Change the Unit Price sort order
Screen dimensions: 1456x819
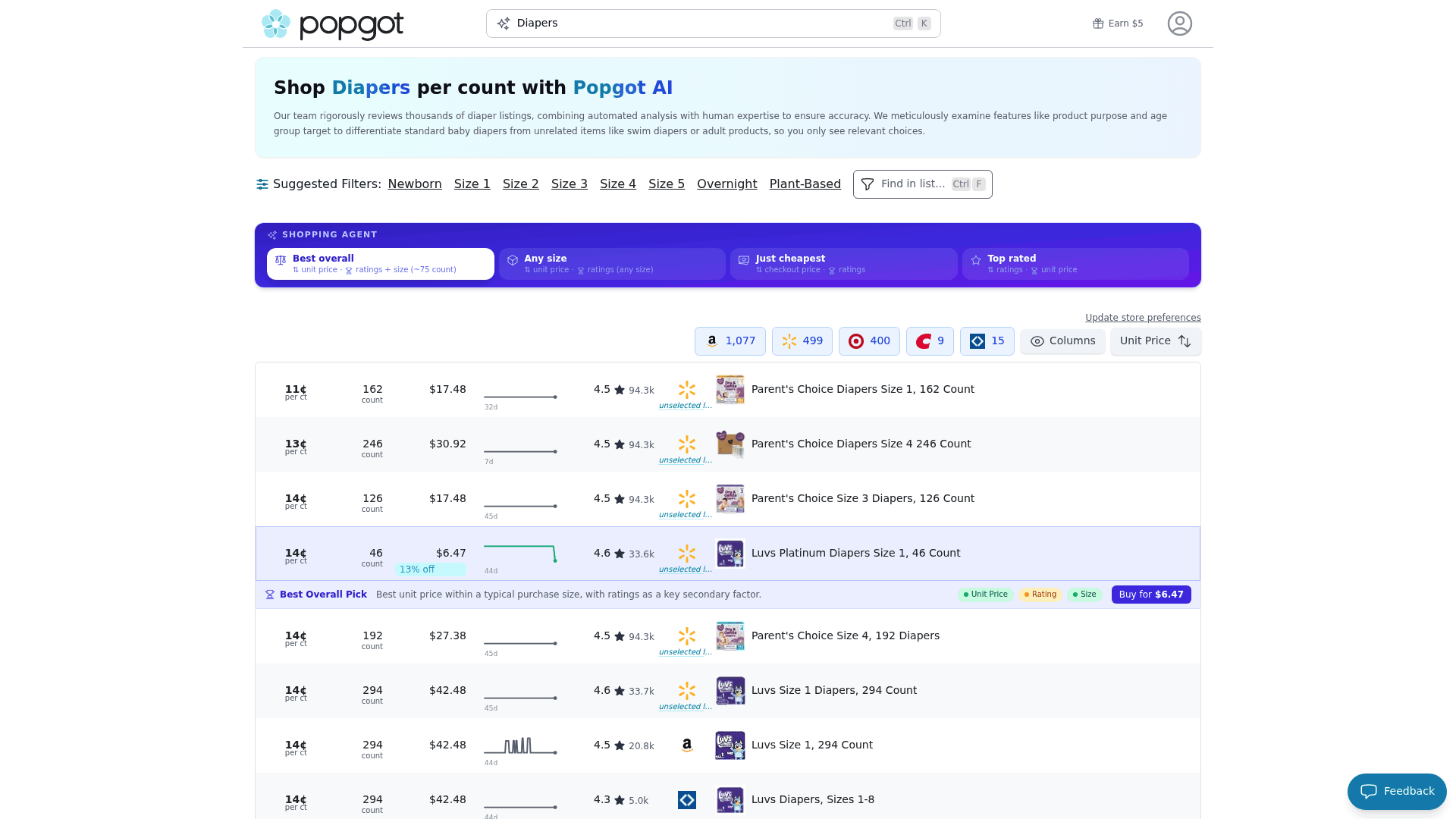point(1156,341)
